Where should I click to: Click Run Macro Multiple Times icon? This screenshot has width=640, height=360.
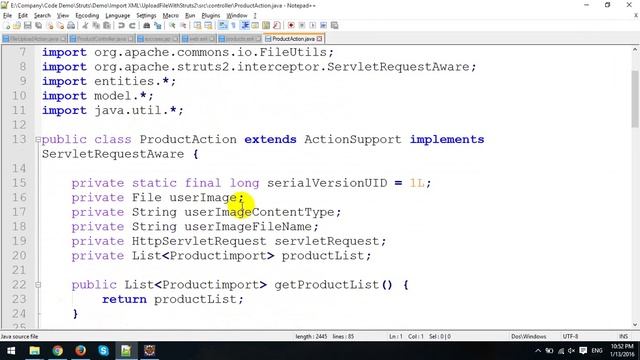(323, 25)
